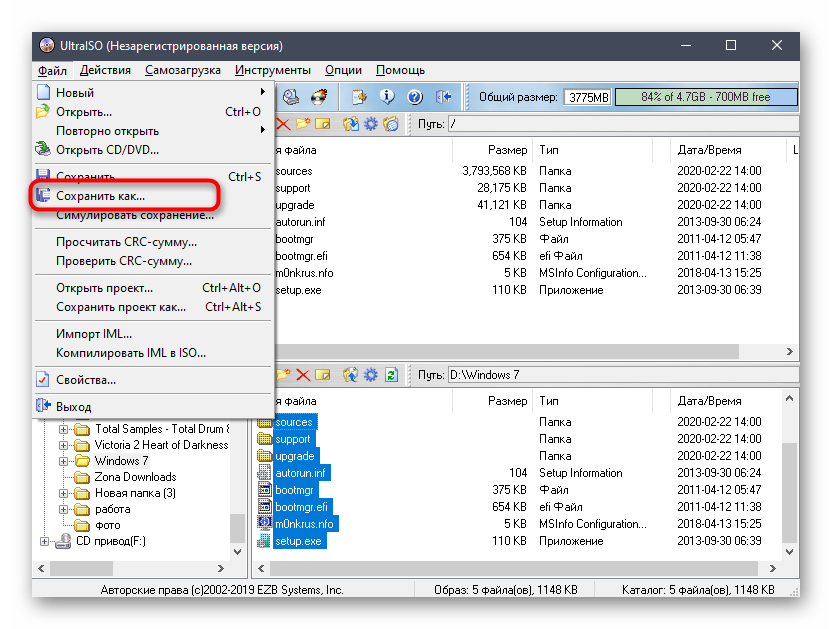
Task: Click the gear settings icon in upper pane
Action: 371,124
